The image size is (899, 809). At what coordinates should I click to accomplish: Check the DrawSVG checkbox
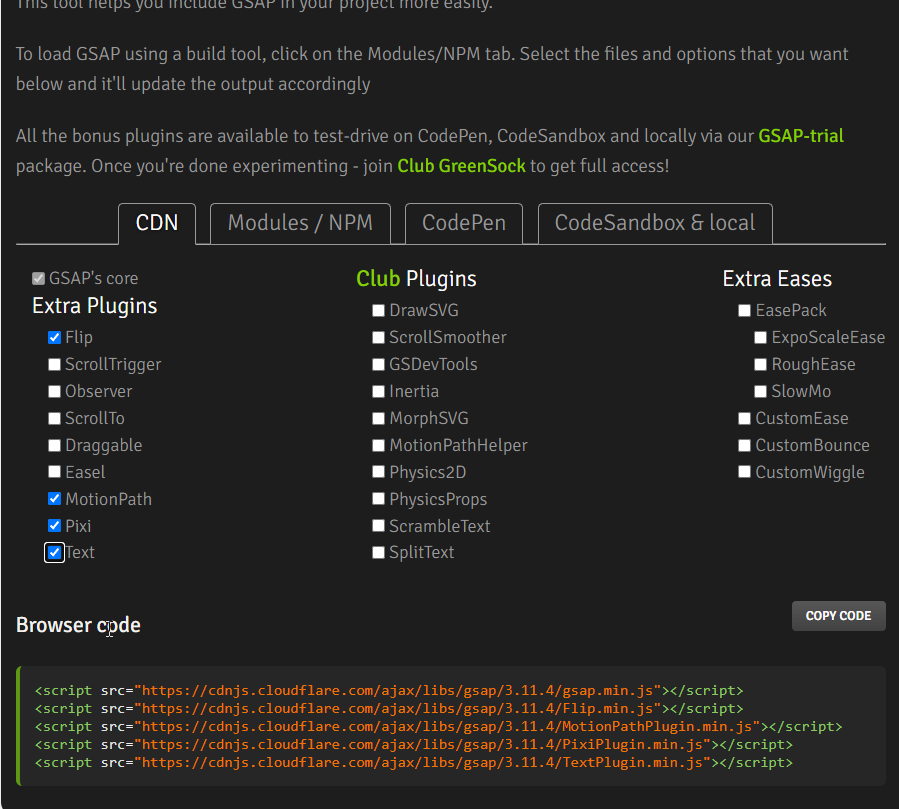coord(378,311)
